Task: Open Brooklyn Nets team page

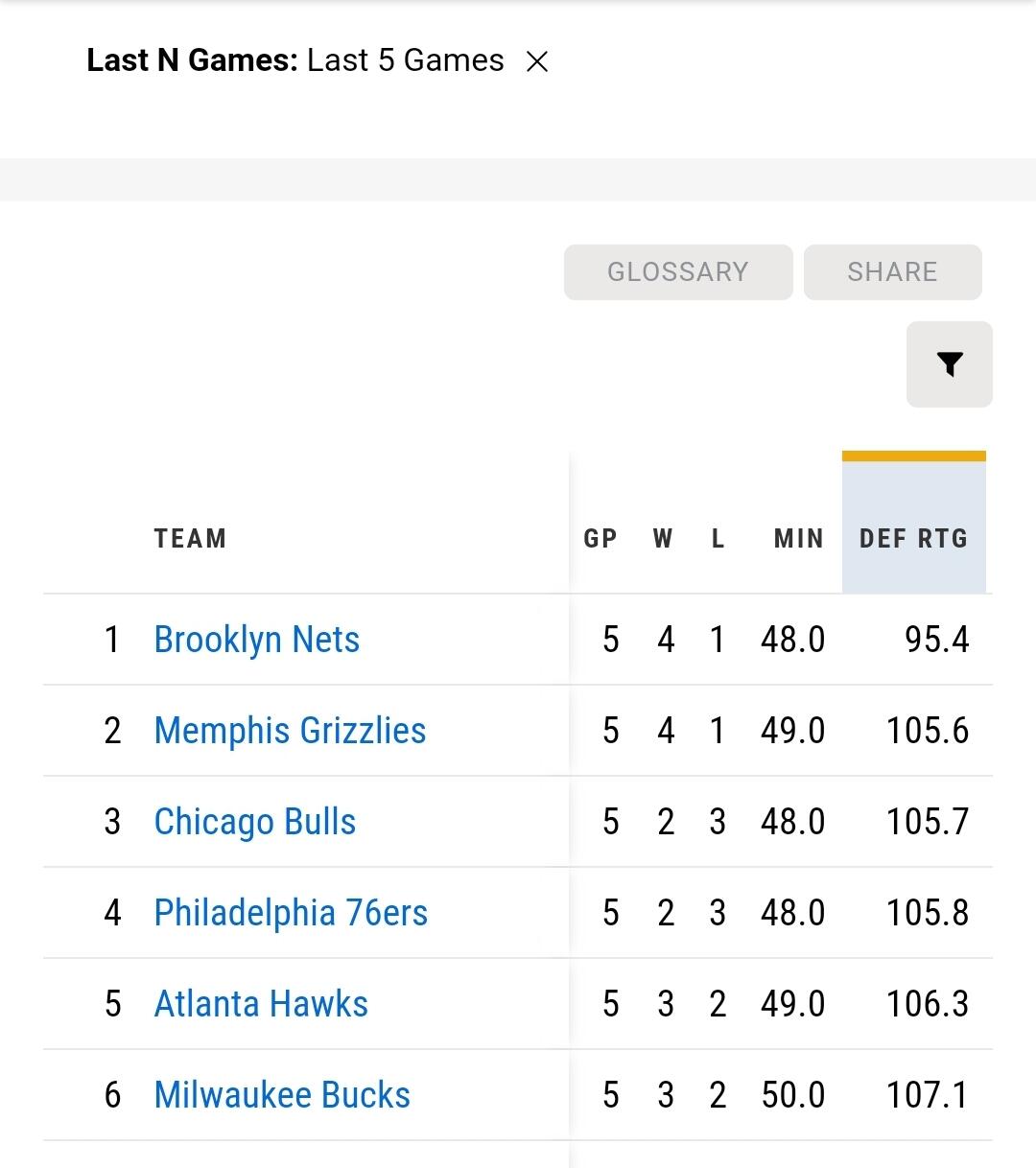Action: pyautogui.click(x=257, y=640)
